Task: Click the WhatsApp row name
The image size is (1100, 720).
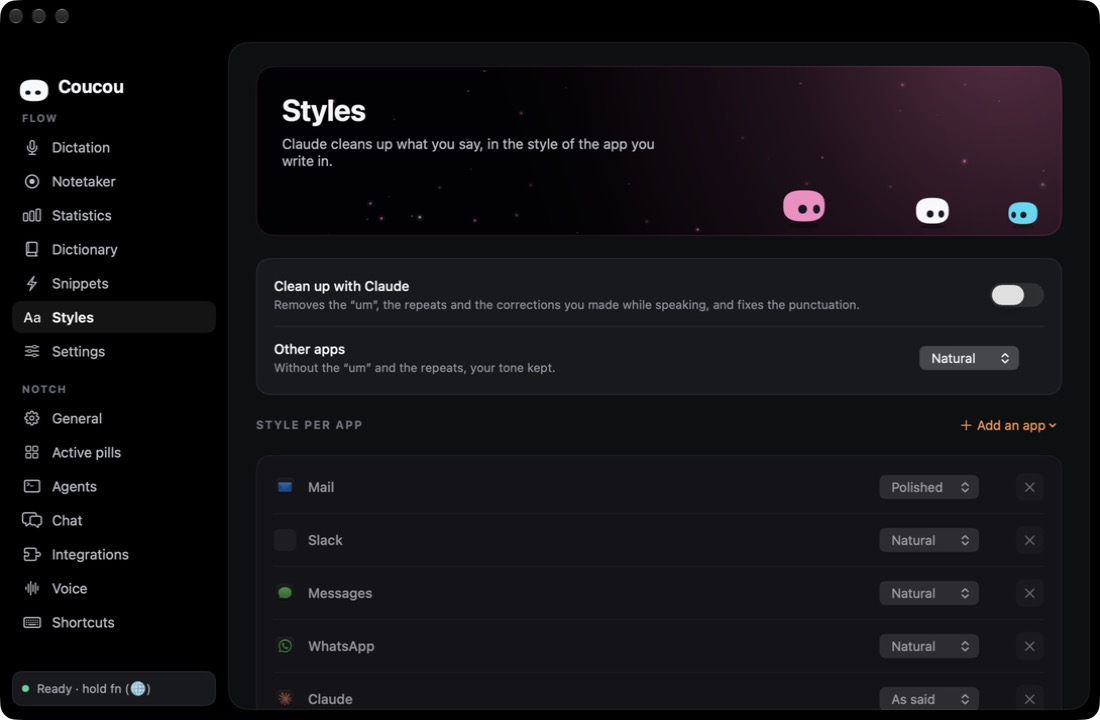Action: click(341, 646)
